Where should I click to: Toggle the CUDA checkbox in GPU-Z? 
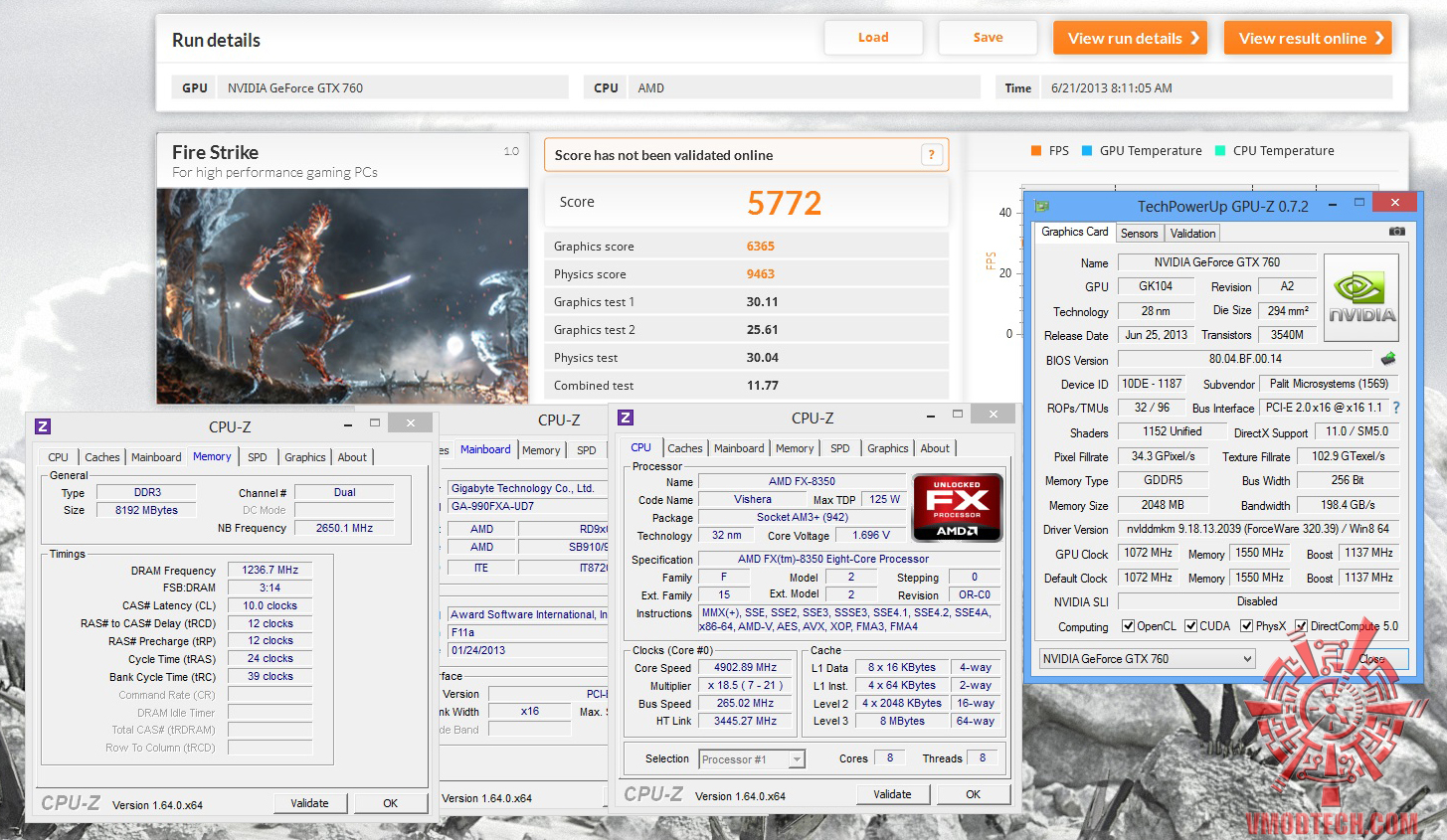[x=1190, y=626]
